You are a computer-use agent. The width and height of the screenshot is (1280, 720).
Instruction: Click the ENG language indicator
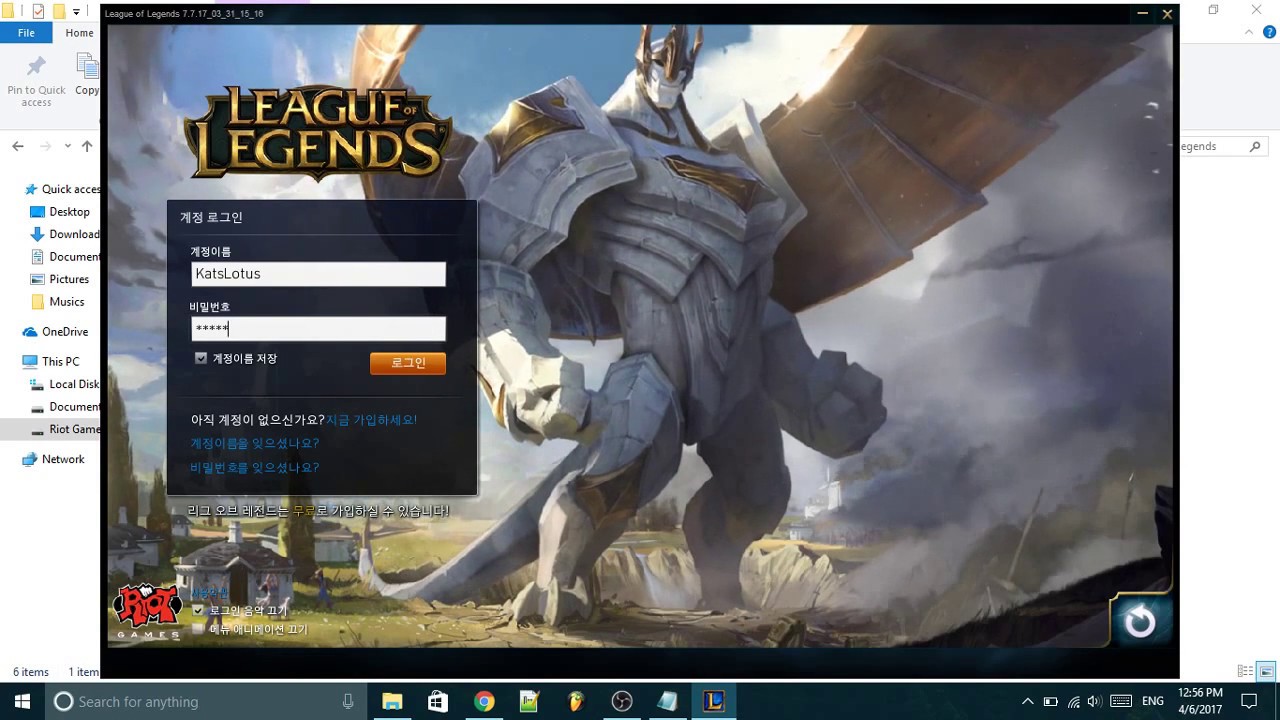pos(1153,702)
